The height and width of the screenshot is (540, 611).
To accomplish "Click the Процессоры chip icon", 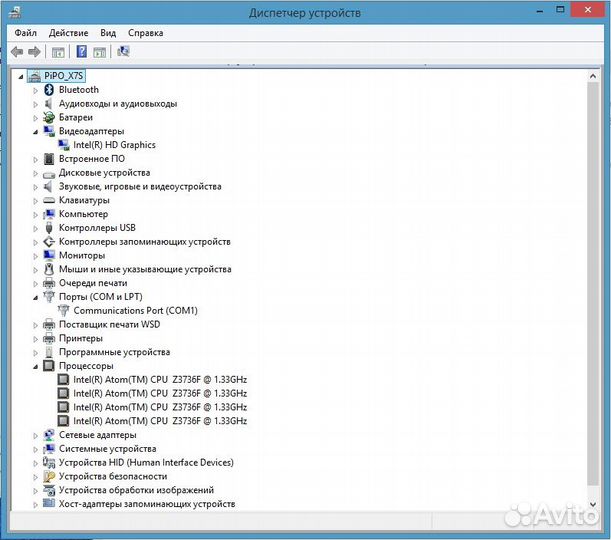I will pyautogui.click(x=49, y=365).
